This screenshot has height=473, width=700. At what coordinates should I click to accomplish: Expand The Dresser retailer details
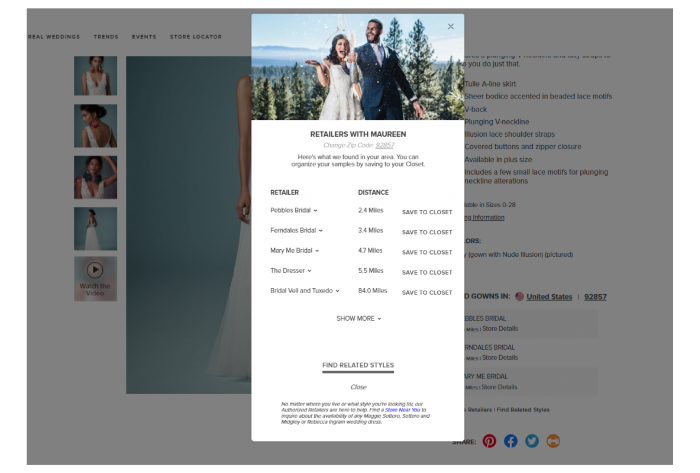[x=290, y=271]
